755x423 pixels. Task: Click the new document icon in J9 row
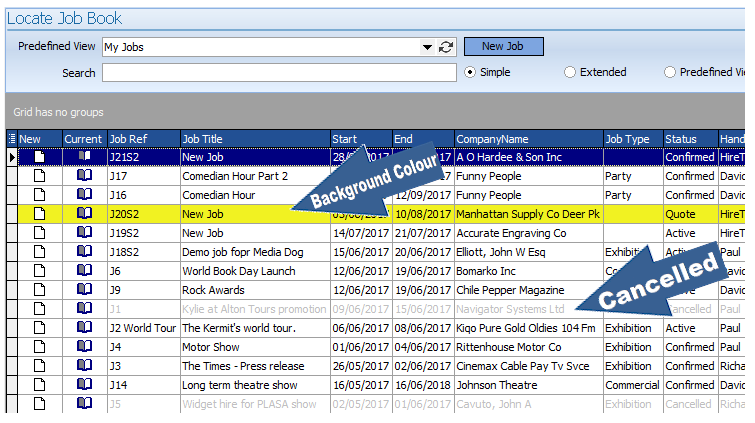40,290
